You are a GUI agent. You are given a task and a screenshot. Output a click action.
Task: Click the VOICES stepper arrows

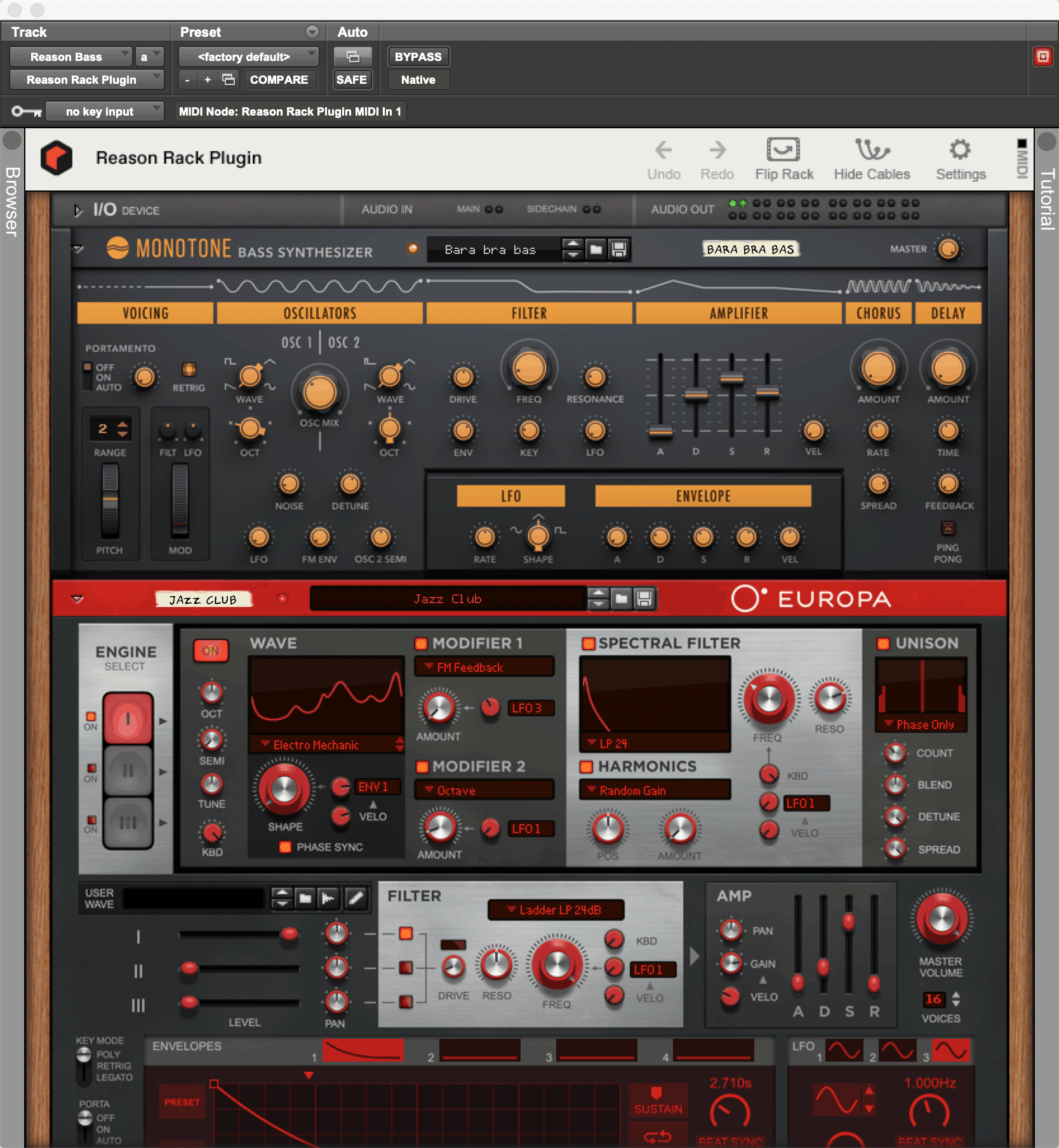coord(956,999)
